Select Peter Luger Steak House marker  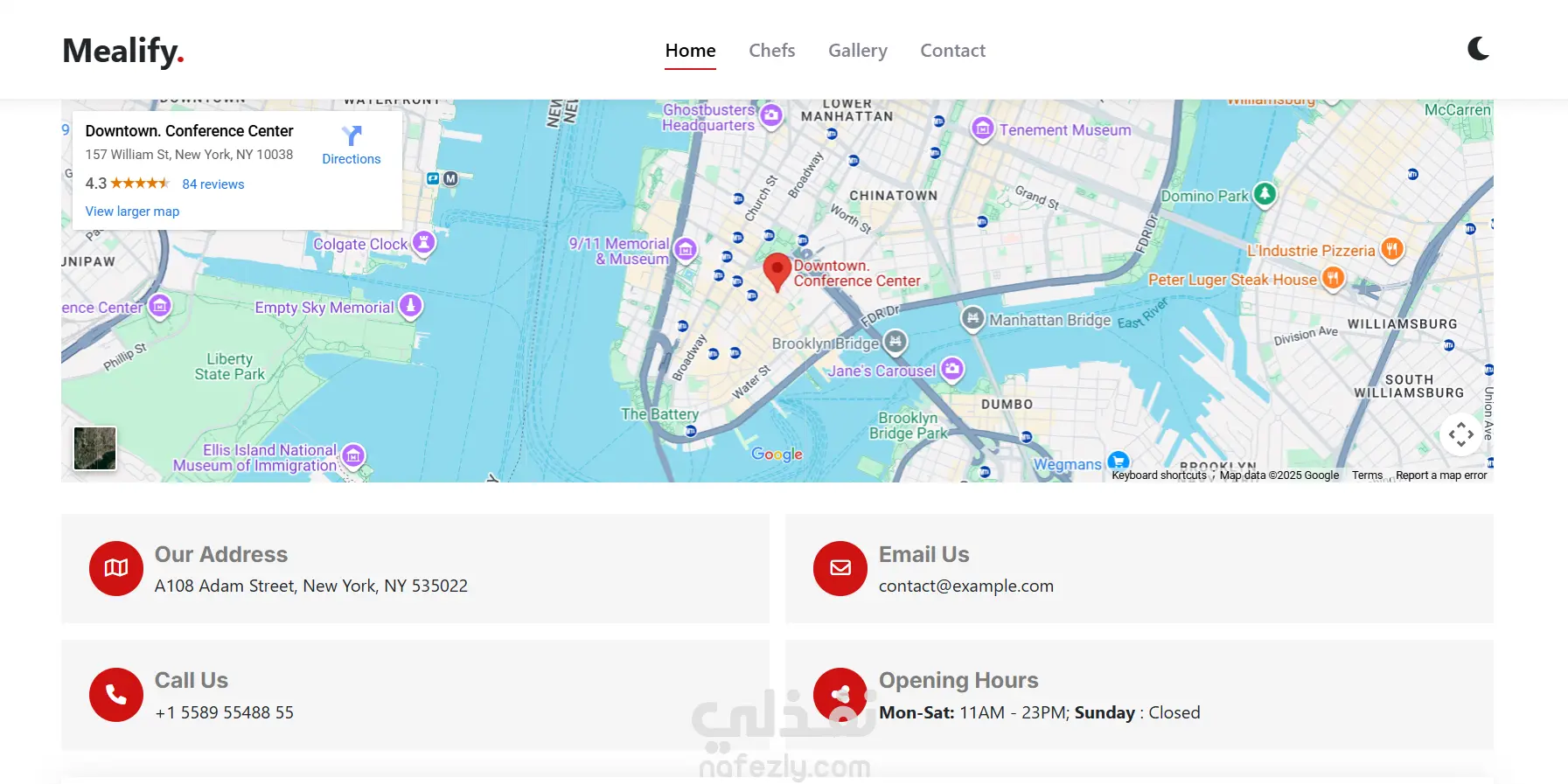click(x=1332, y=279)
